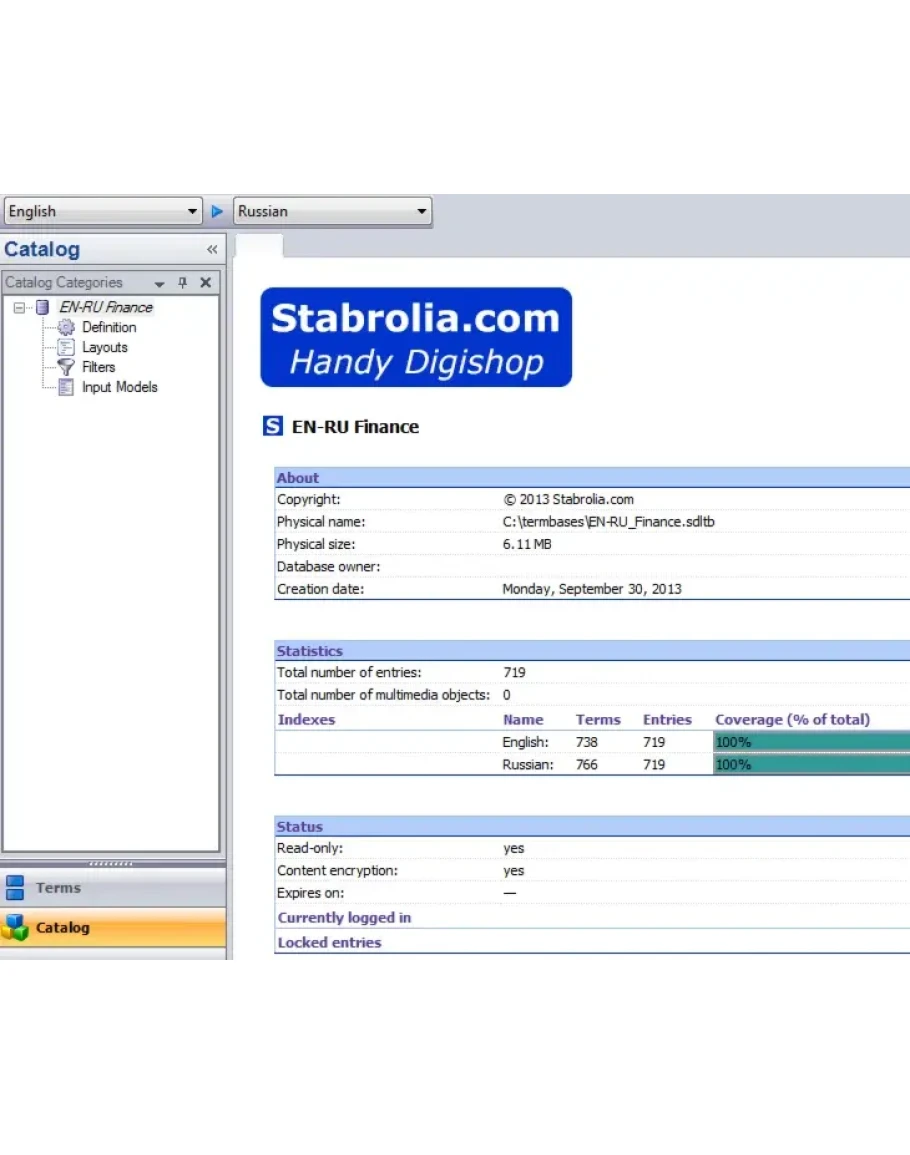Open the Input Models icon

click(x=66, y=387)
